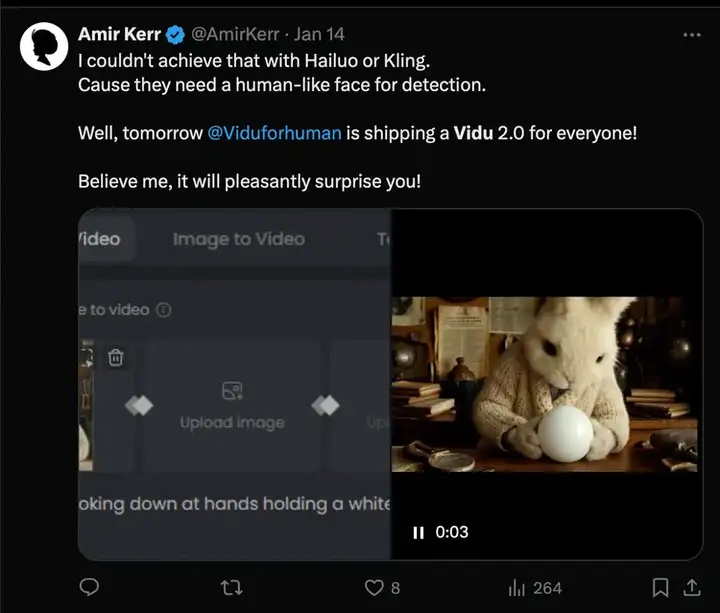The height and width of the screenshot is (613, 720).
Task: View tweet analytics bar chart icon
Action: coord(517,588)
